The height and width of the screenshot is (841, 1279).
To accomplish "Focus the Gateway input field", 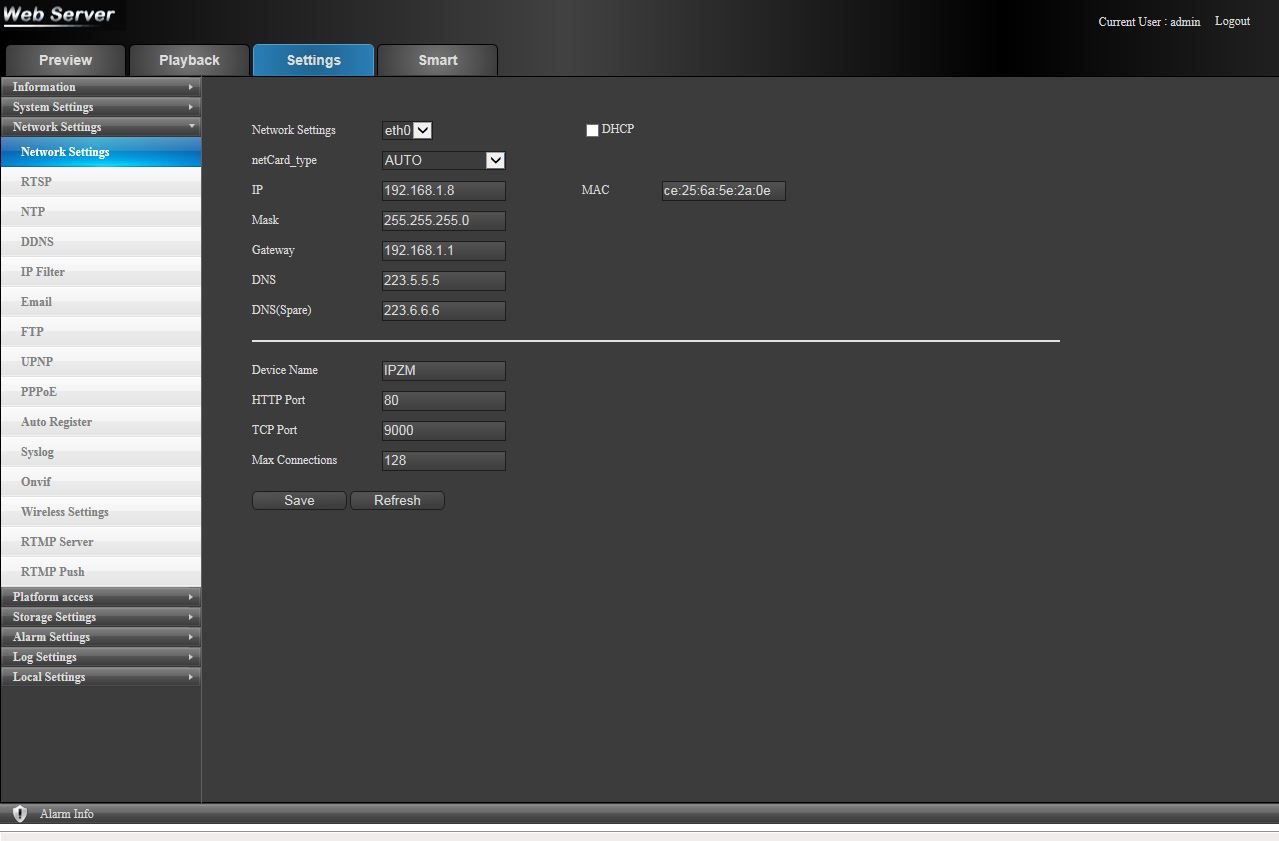I will 443,250.
